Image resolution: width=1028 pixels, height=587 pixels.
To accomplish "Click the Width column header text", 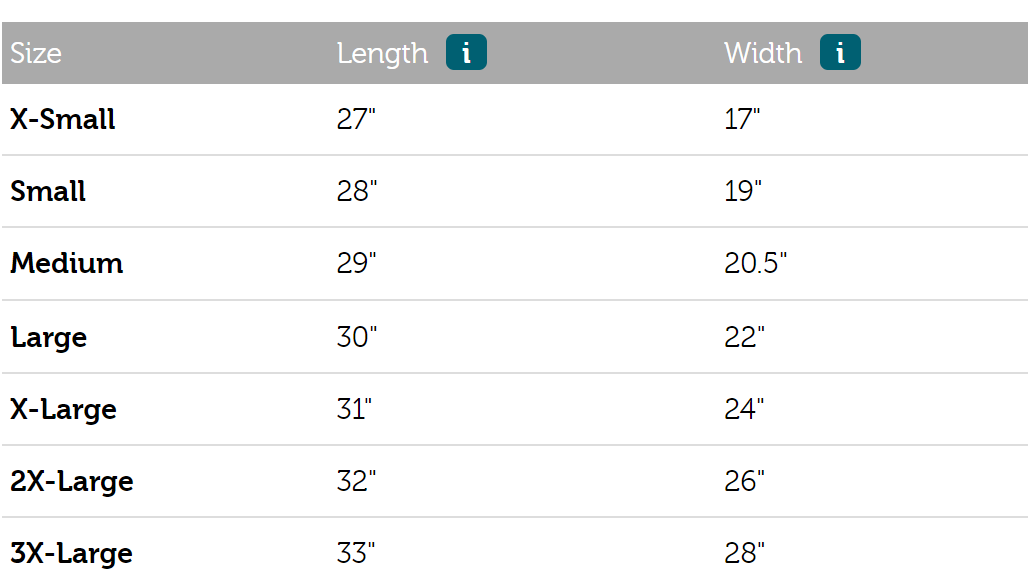I will coord(763,53).
